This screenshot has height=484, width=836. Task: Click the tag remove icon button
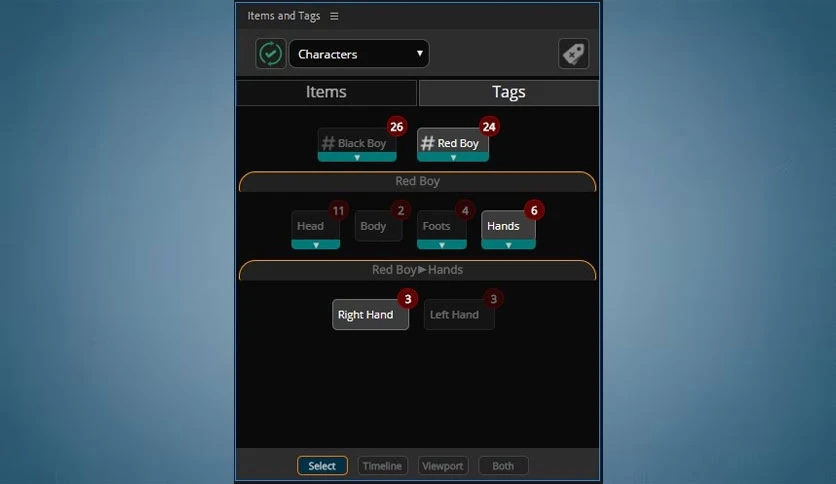(573, 53)
